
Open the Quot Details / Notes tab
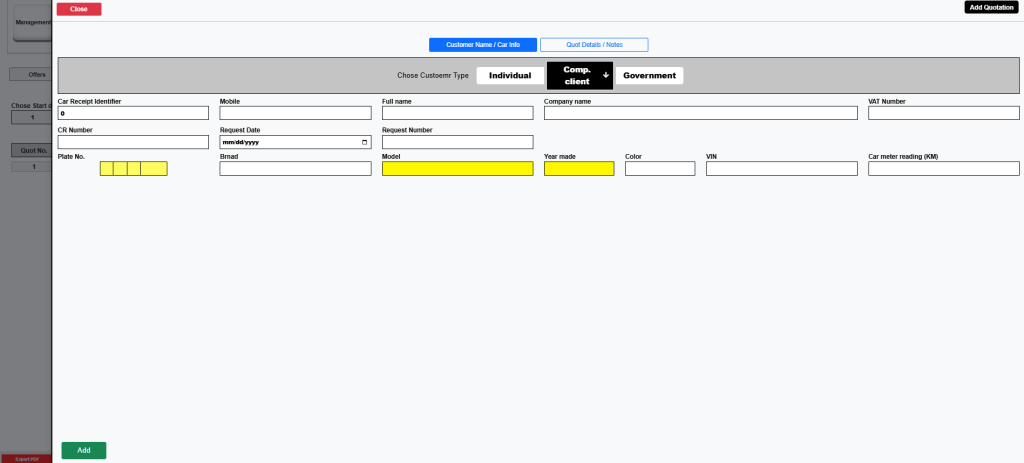pyautogui.click(x=594, y=45)
